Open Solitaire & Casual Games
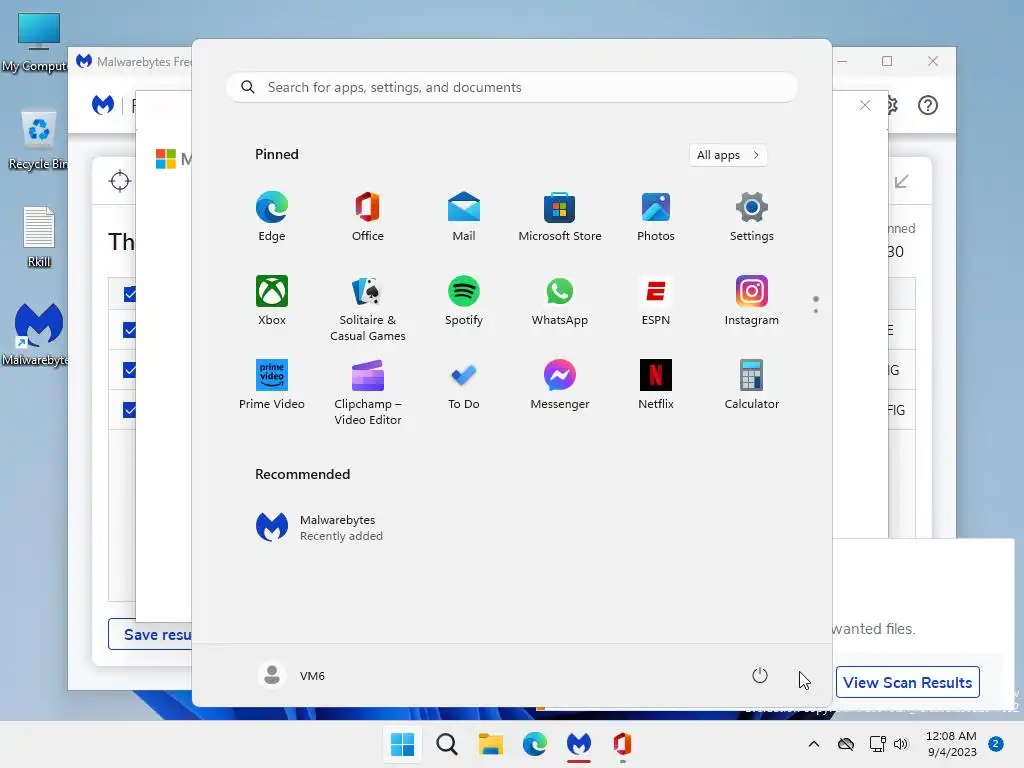The width and height of the screenshot is (1024, 768). coord(368,308)
